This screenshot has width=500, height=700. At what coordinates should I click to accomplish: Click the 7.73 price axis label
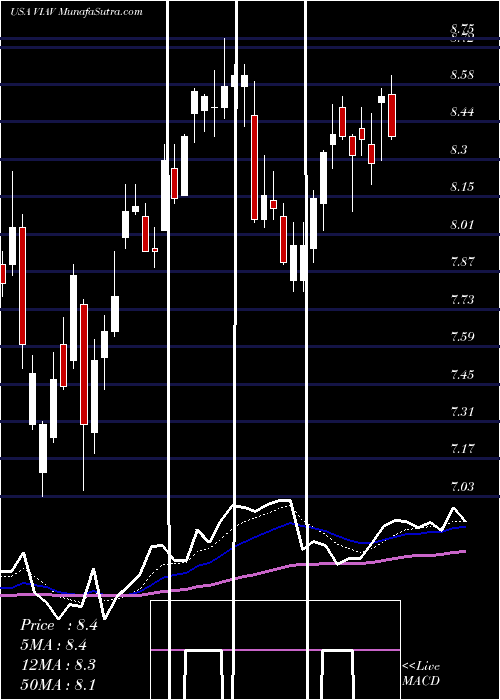(462, 299)
